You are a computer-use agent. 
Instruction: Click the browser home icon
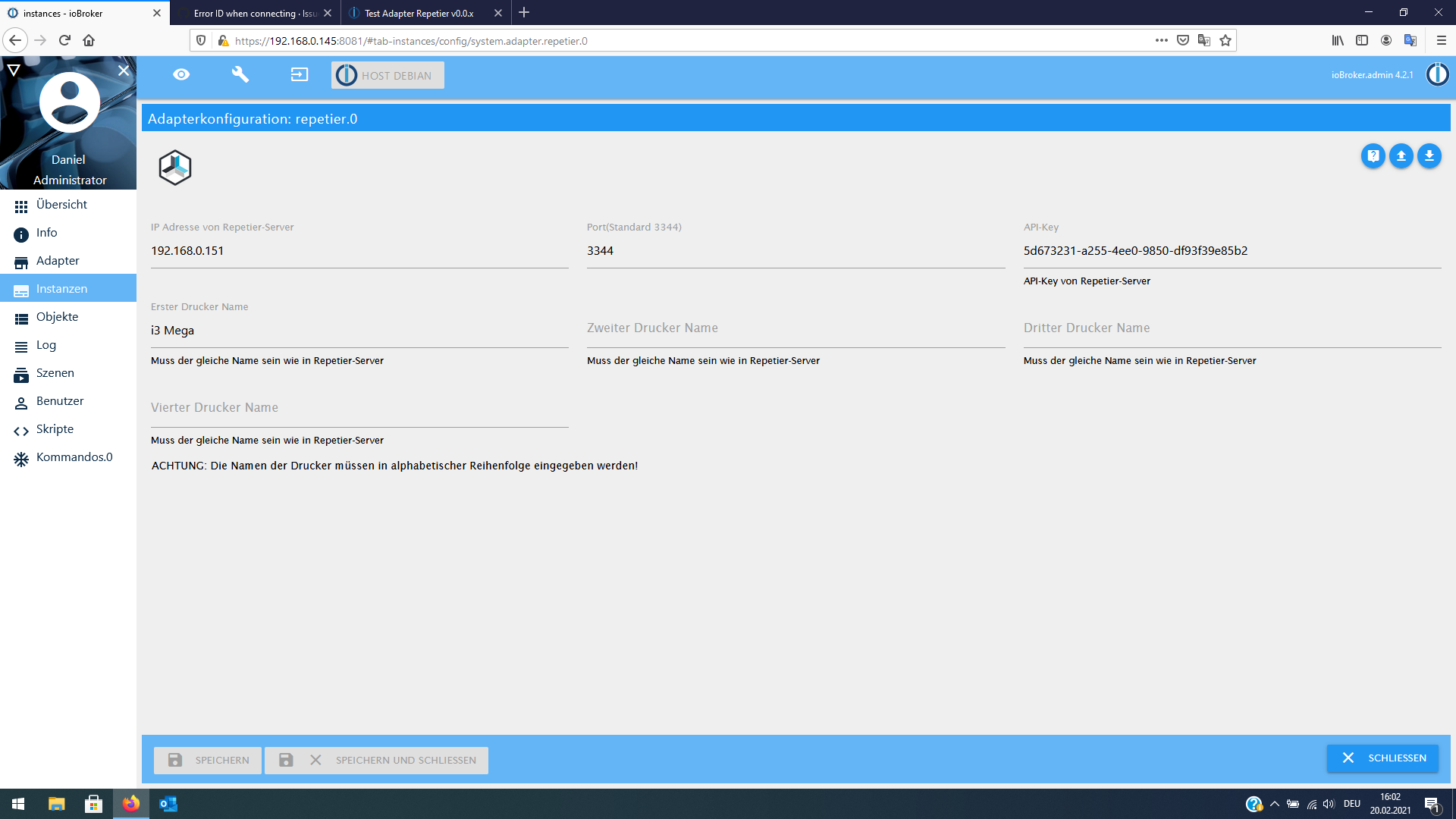89,40
